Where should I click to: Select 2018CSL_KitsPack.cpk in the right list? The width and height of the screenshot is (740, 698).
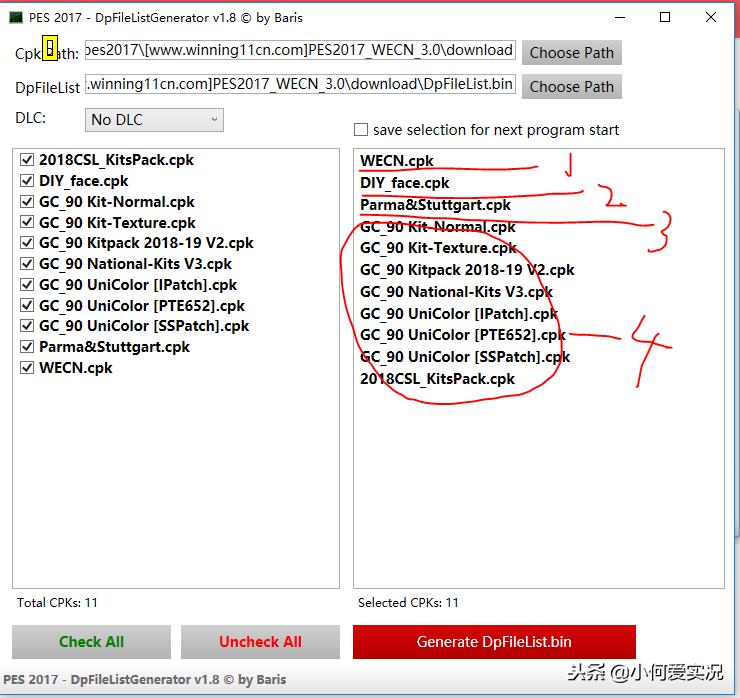tap(437, 379)
